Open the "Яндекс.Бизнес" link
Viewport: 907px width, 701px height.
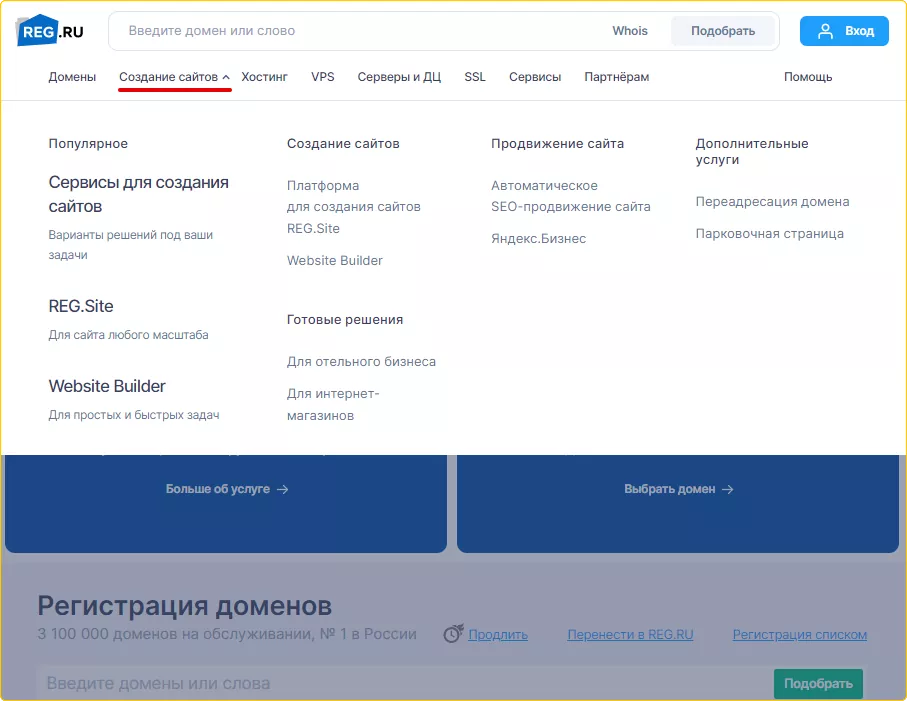click(x=538, y=238)
